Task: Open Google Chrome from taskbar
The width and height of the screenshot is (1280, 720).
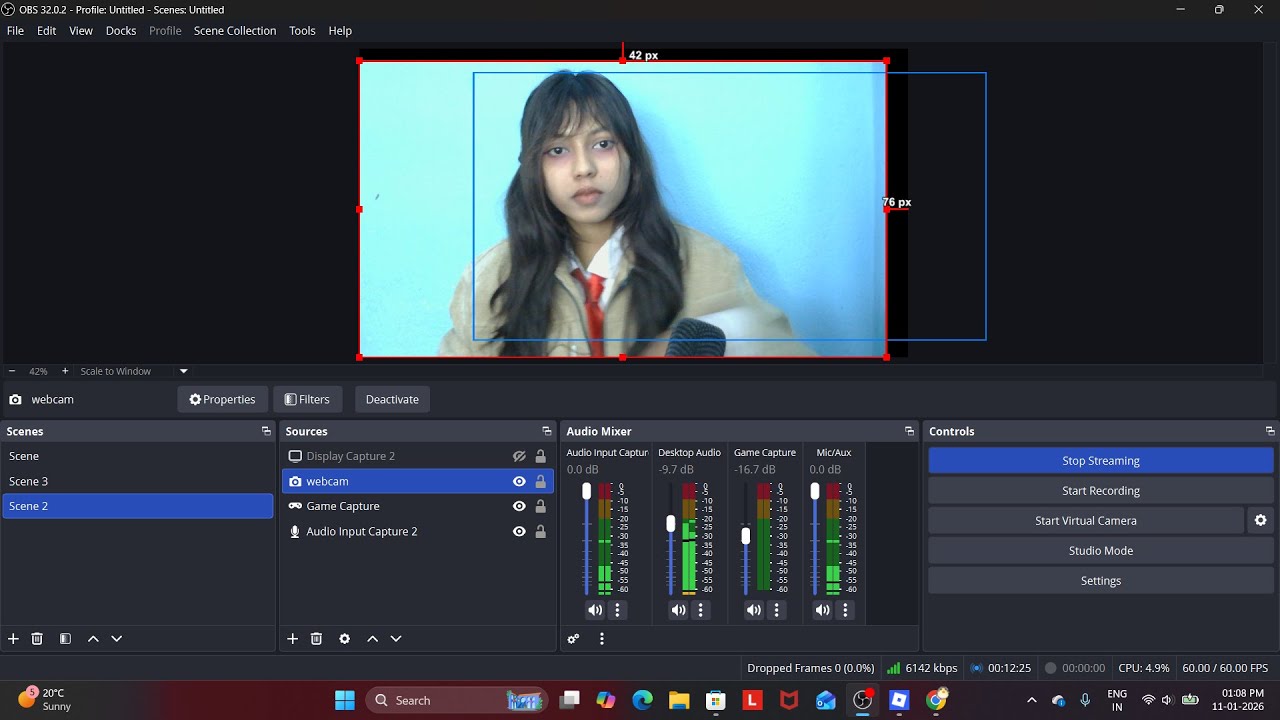Action: pyautogui.click(x=936, y=700)
